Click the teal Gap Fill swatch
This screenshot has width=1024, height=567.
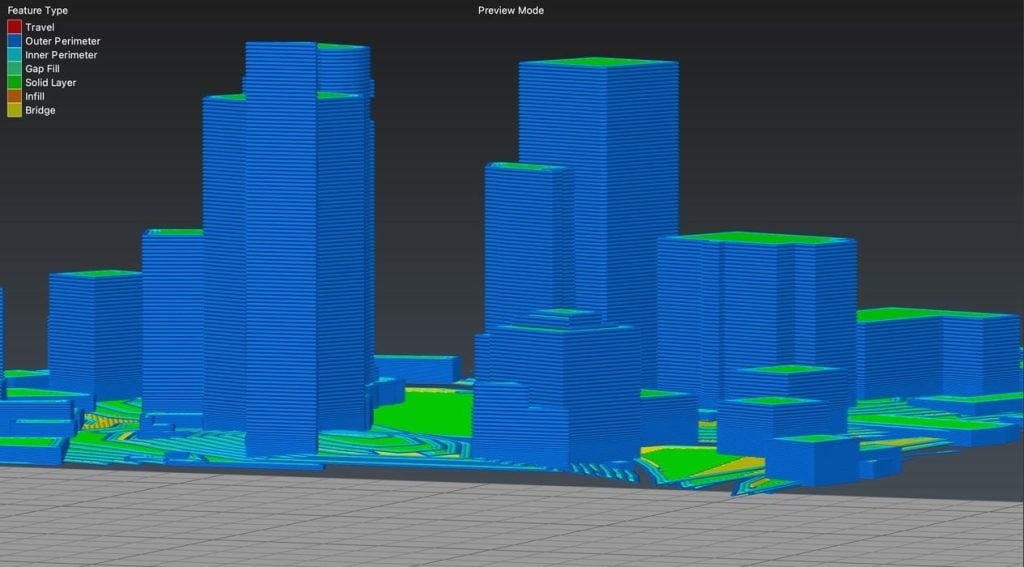(14, 69)
